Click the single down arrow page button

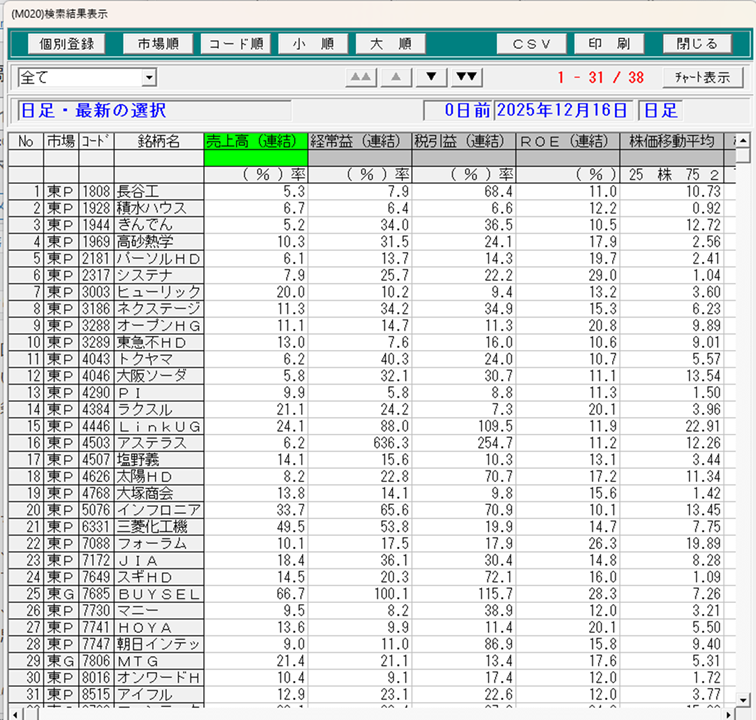coord(431,77)
